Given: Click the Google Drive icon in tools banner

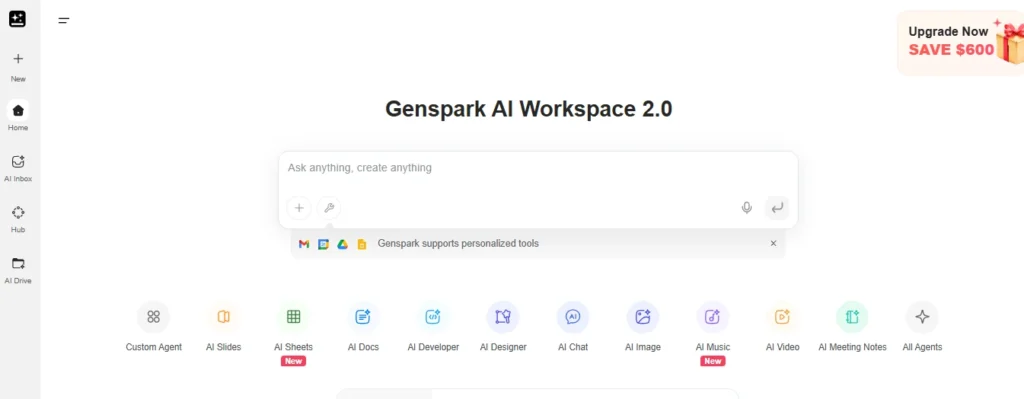Looking at the screenshot, I should pyautogui.click(x=342, y=244).
